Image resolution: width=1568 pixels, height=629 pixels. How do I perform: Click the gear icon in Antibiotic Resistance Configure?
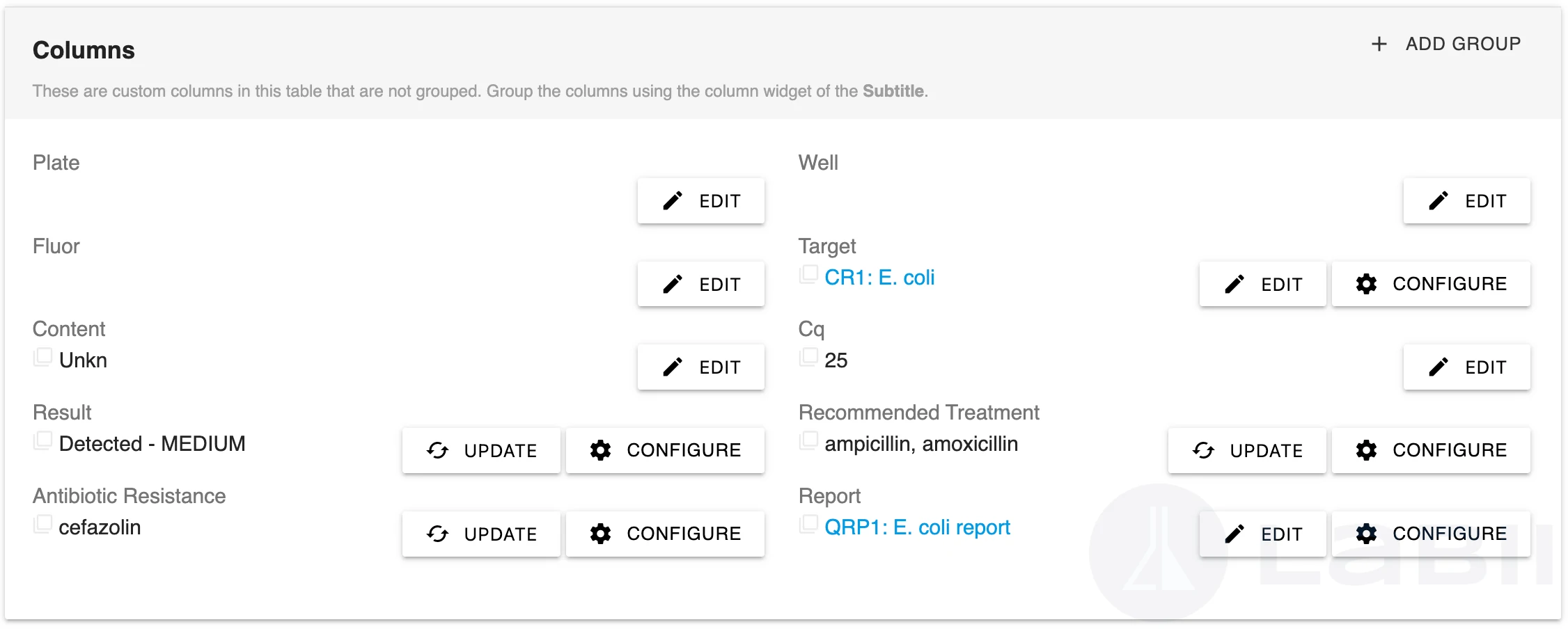coord(600,534)
